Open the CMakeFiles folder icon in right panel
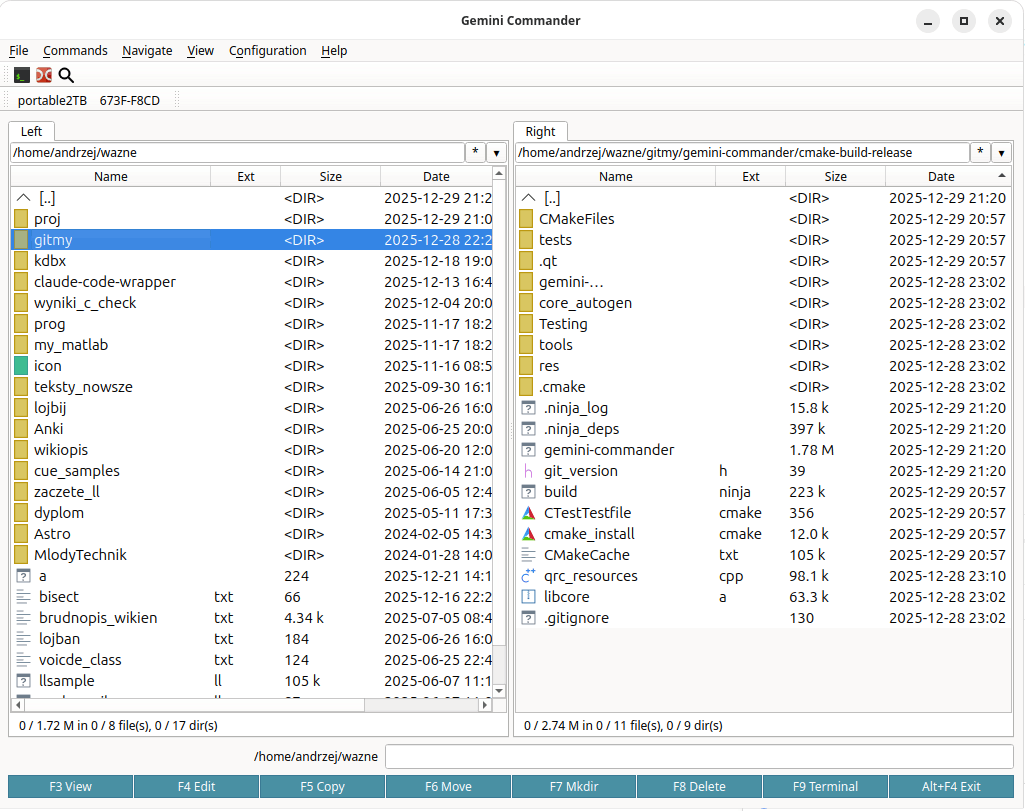This screenshot has height=811, width=1025. point(528,219)
